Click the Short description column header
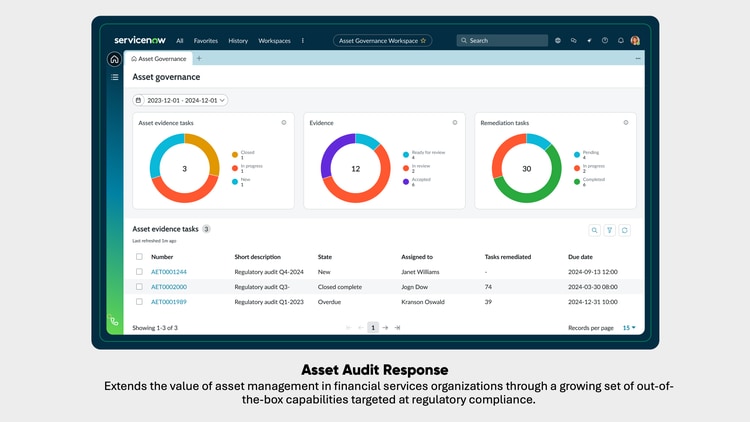The width and height of the screenshot is (750, 422). tap(257, 257)
